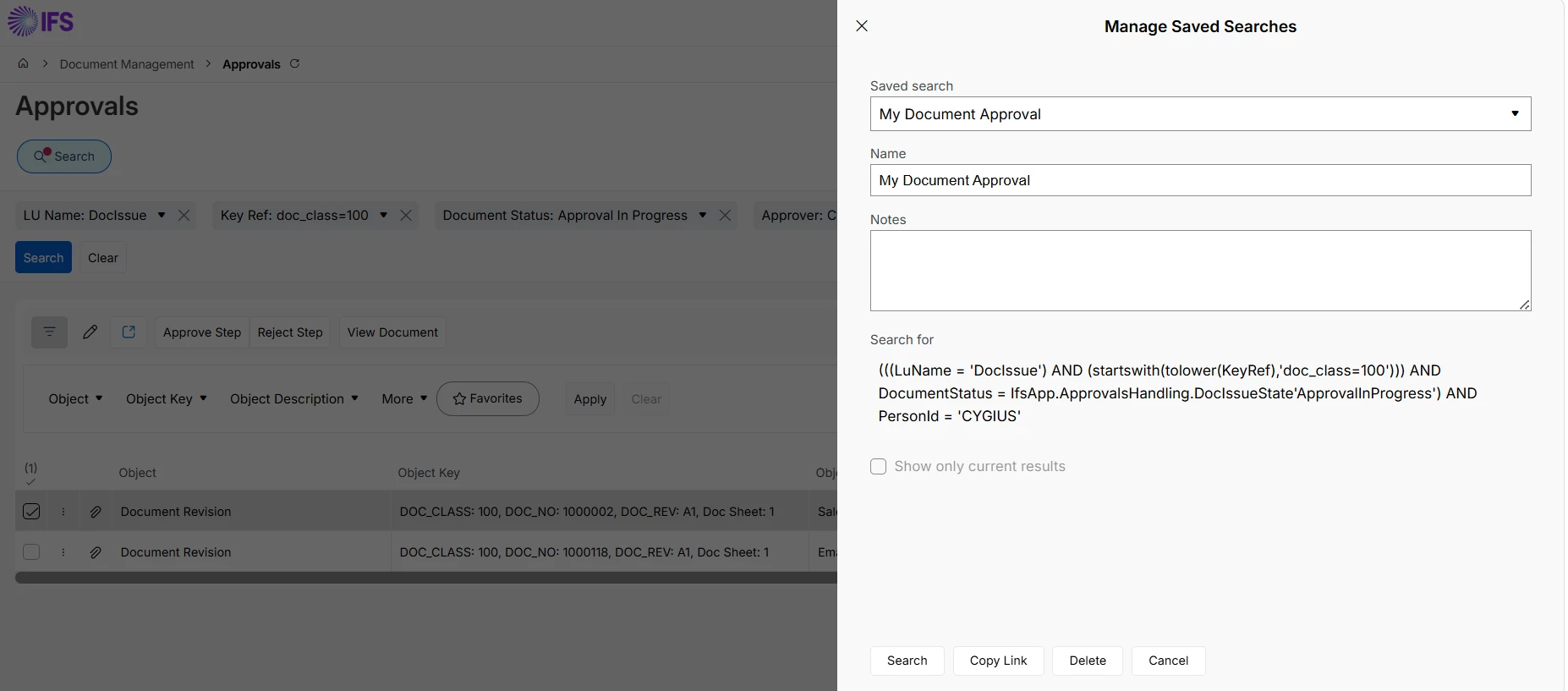Enable Show only current results

(x=879, y=467)
